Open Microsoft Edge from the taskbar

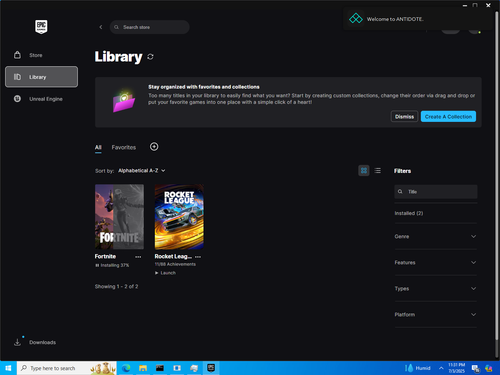click(x=126, y=368)
